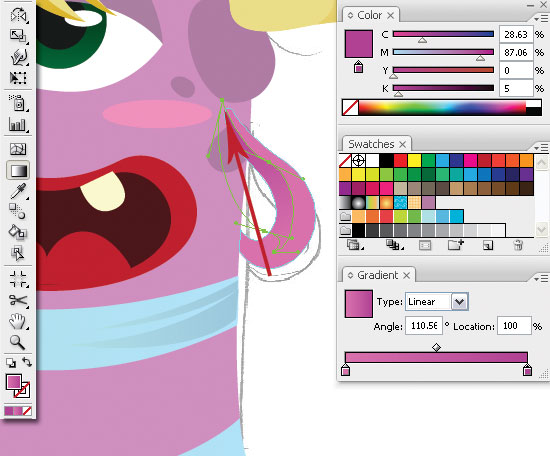The width and height of the screenshot is (550, 456).
Task: Select the Scissors tool
Action: 18,301
